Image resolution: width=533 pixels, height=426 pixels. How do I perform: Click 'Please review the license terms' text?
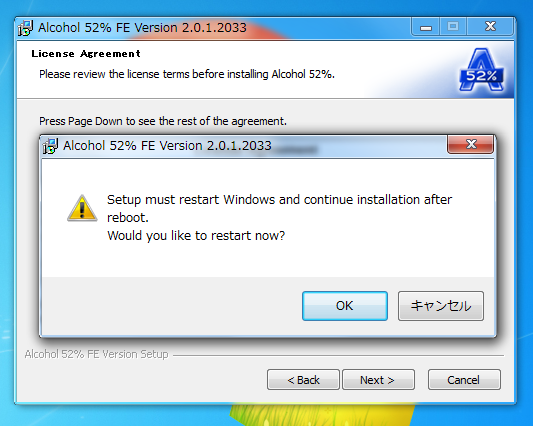point(187,74)
